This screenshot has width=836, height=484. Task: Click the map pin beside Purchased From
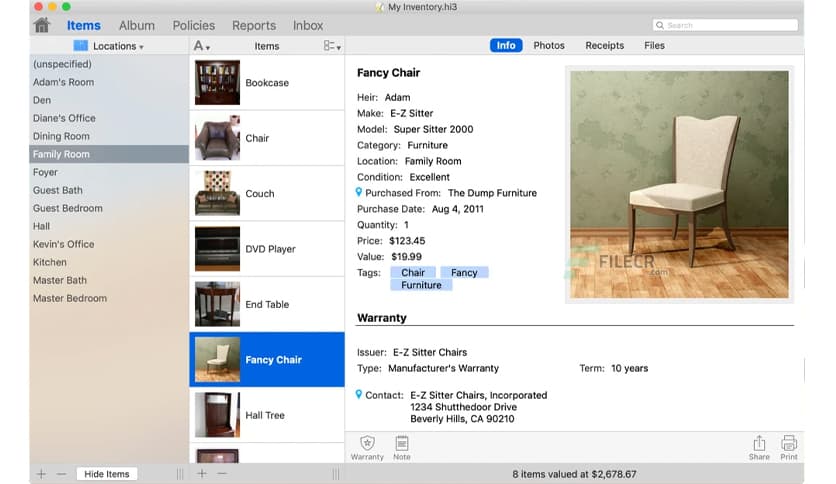(359, 192)
